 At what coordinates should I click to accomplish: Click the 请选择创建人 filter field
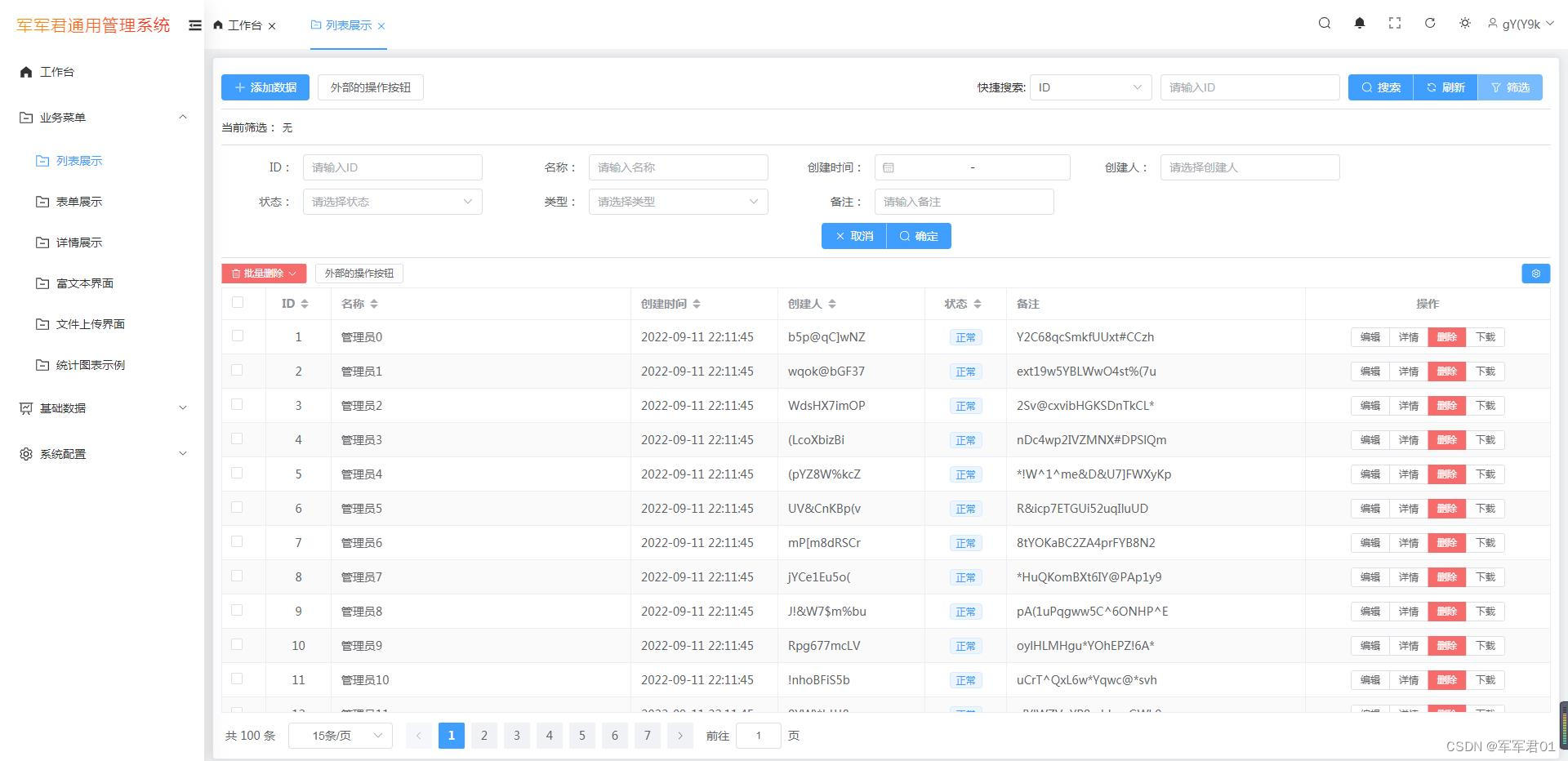tap(1249, 167)
